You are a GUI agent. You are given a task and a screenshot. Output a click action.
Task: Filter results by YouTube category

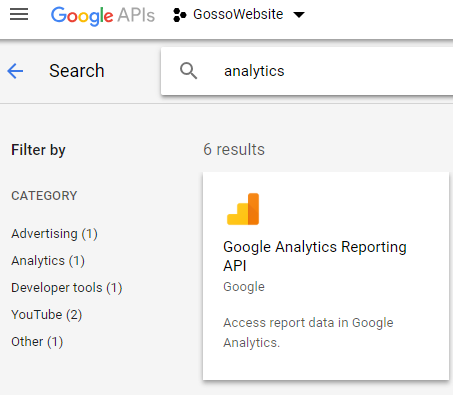tap(47, 315)
